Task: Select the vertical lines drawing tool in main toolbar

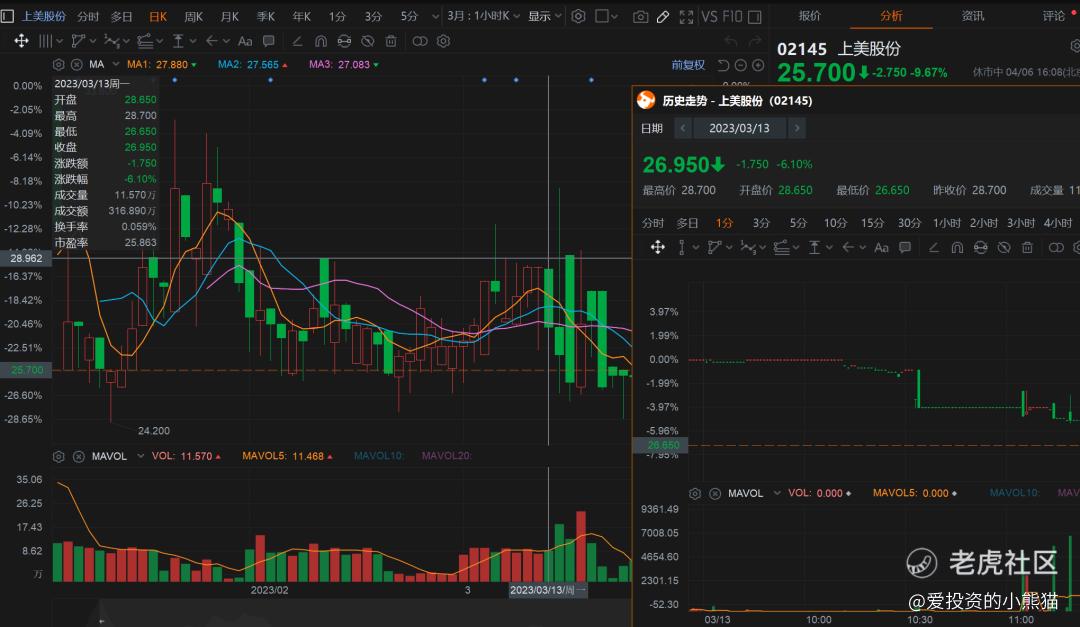Action: [45, 41]
